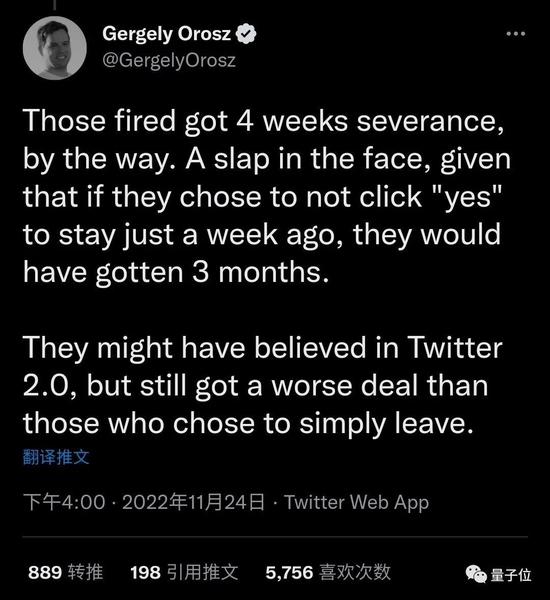Click the paragraph starting "They might have believed"
The width and height of the screenshot is (550, 600).
263,386
